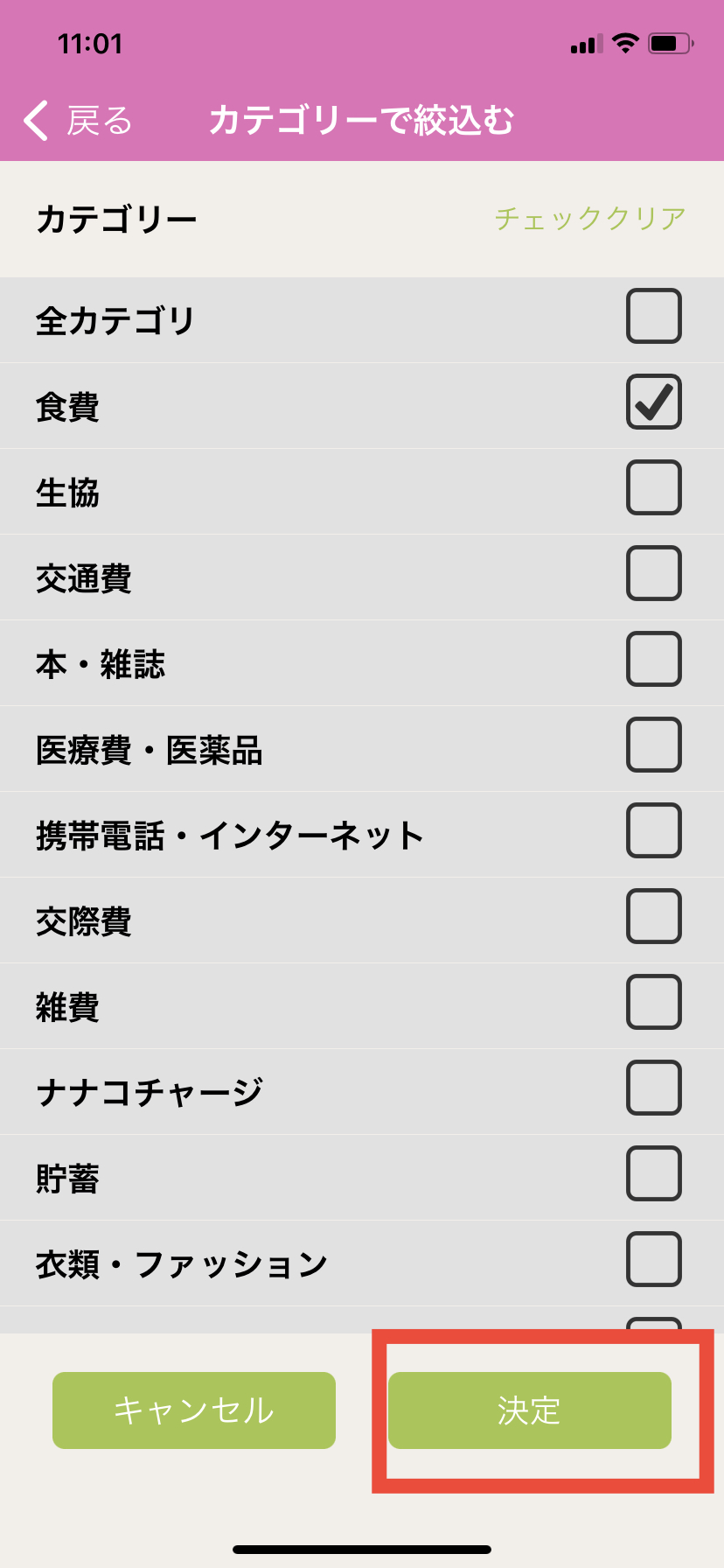Select the 医療費・医薬品 checkbox

point(653,745)
